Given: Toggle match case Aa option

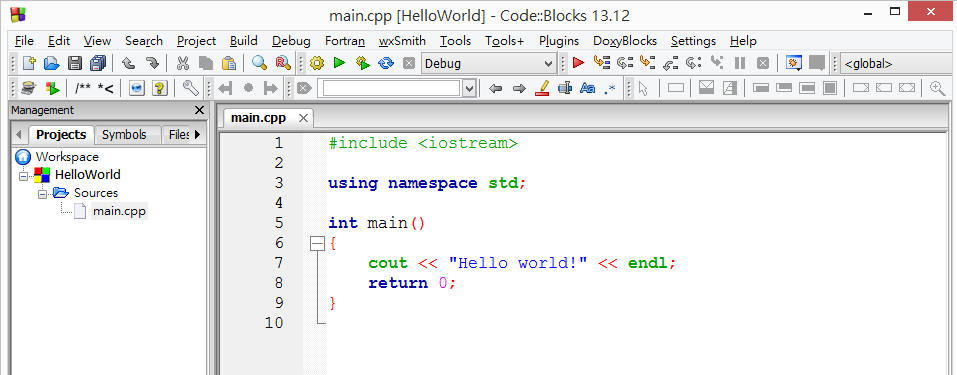Looking at the screenshot, I should coord(587,89).
